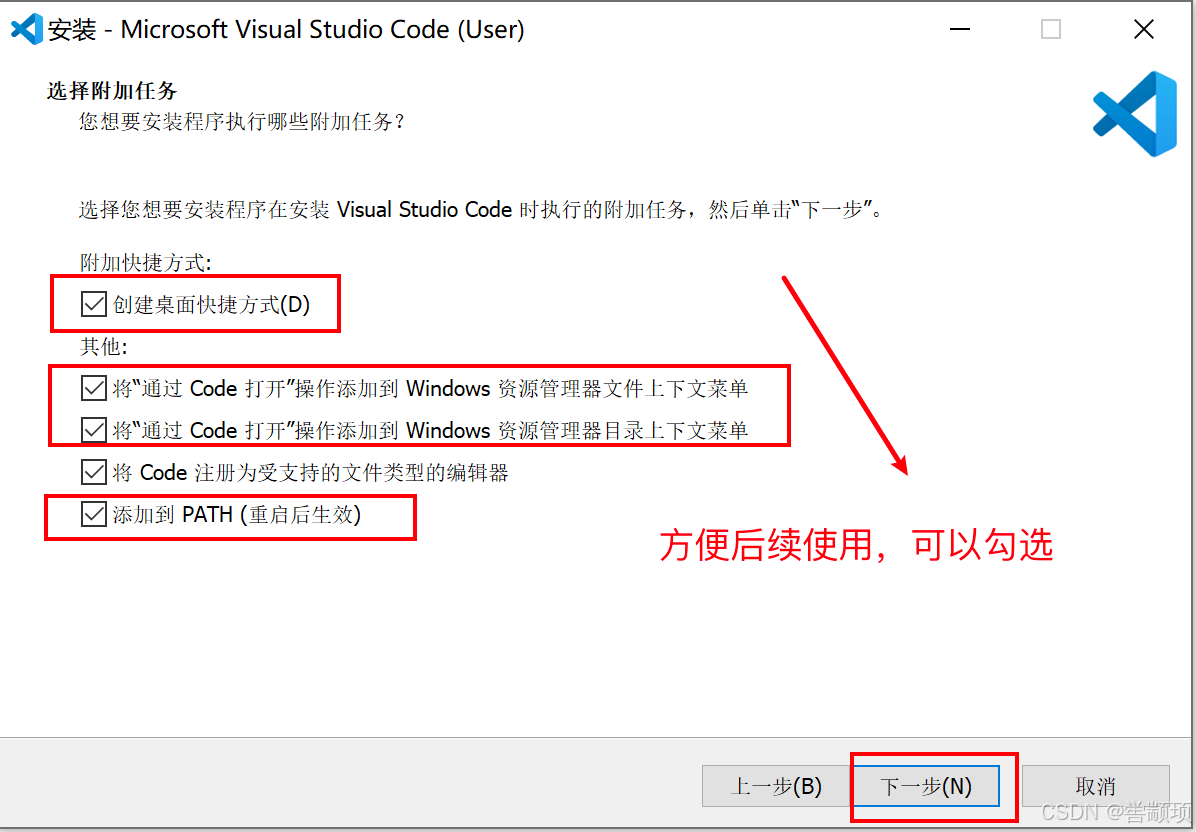Click the large VS Code logo
The height and width of the screenshot is (832, 1196).
point(1135,114)
